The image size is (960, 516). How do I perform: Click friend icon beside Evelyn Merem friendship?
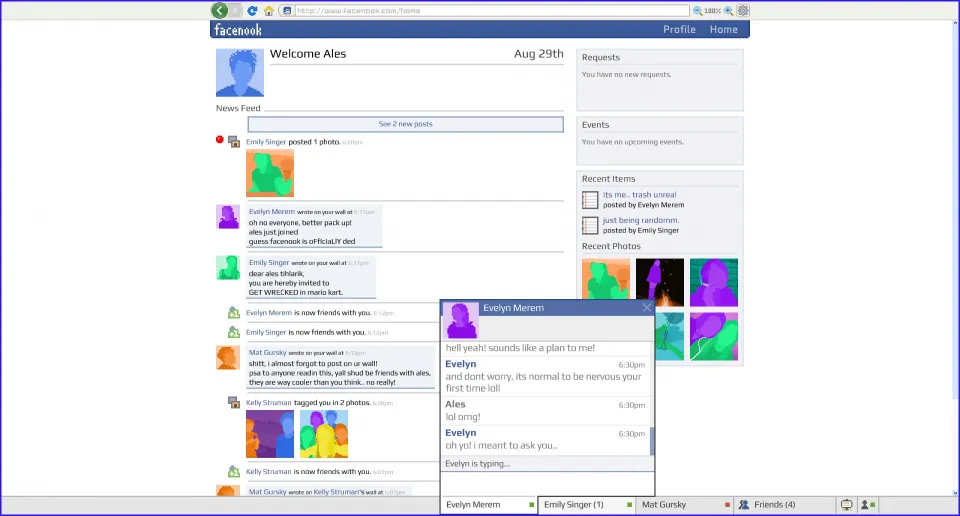point(234,313)
